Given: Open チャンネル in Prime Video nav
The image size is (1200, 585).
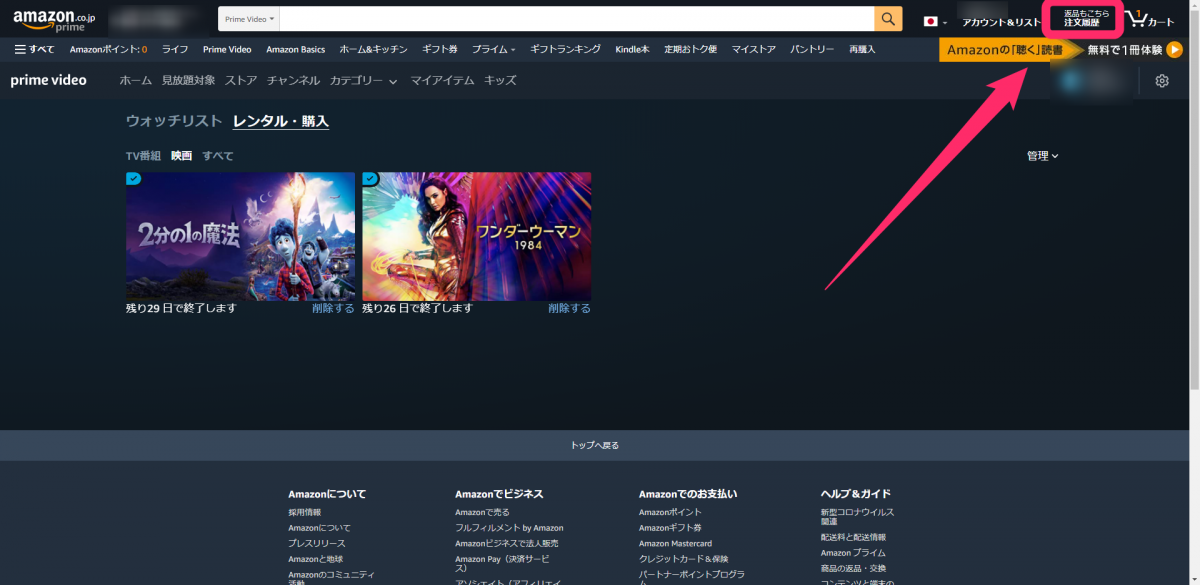Looking at the screenshot, I should 293,81.
